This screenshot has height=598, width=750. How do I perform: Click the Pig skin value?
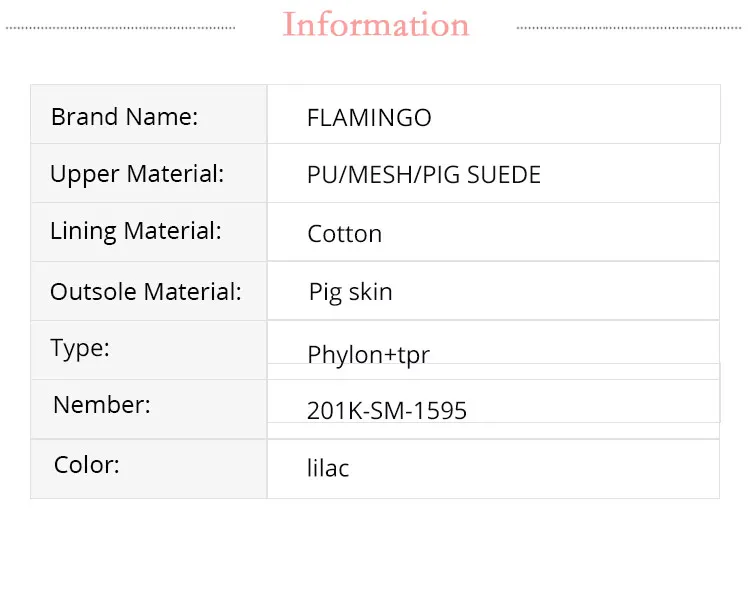pyautogui.click(x=350, y=292)
